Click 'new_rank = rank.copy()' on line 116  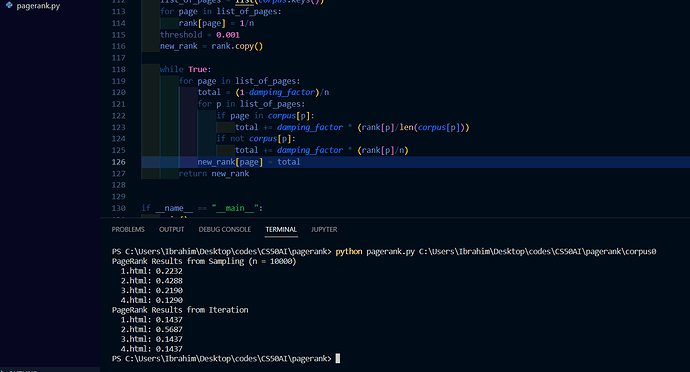[211, 46]
